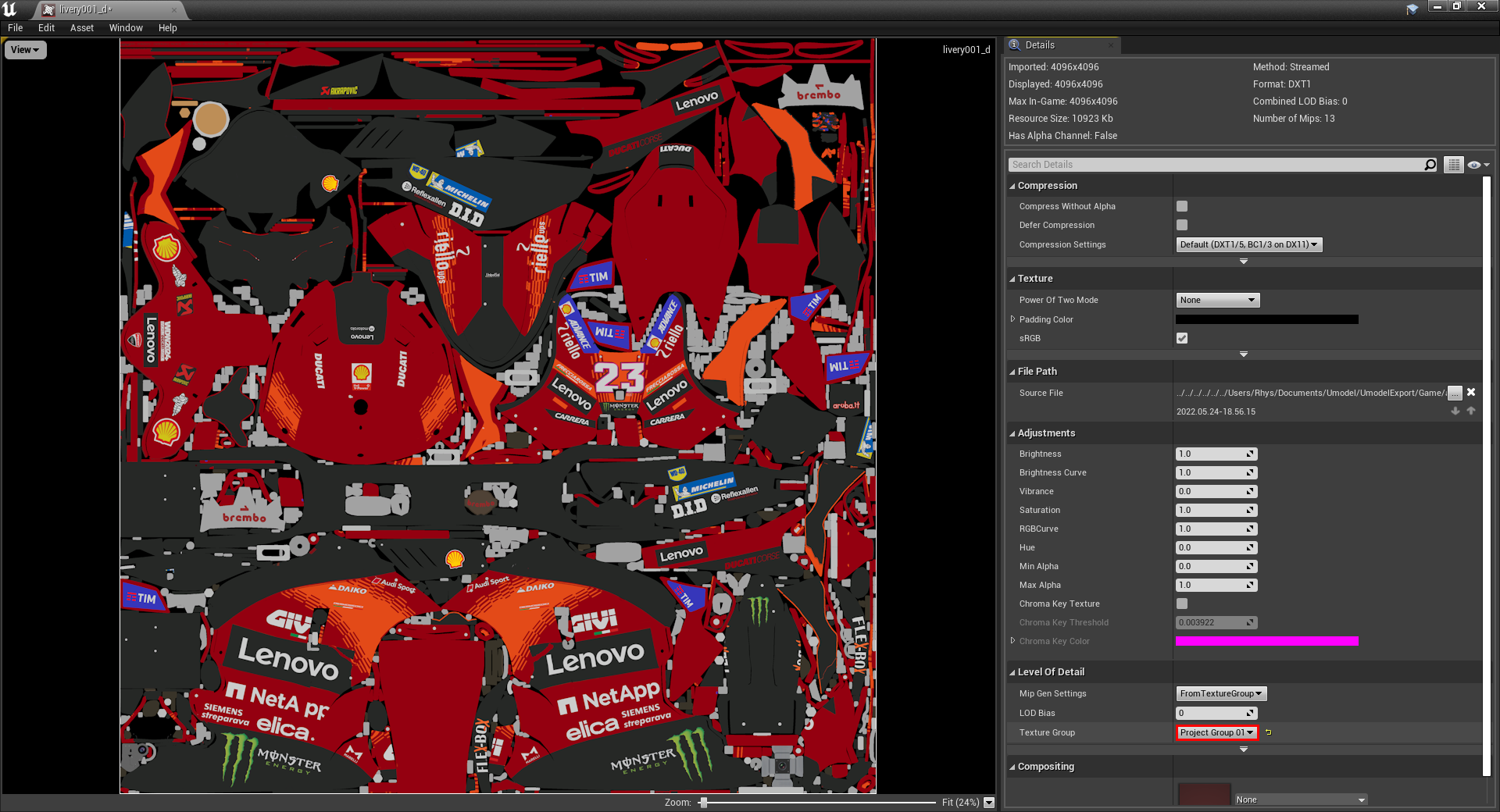Click the LOD Bias value field
Screen dimensions: 1500x812
[x=1216, y=713]
